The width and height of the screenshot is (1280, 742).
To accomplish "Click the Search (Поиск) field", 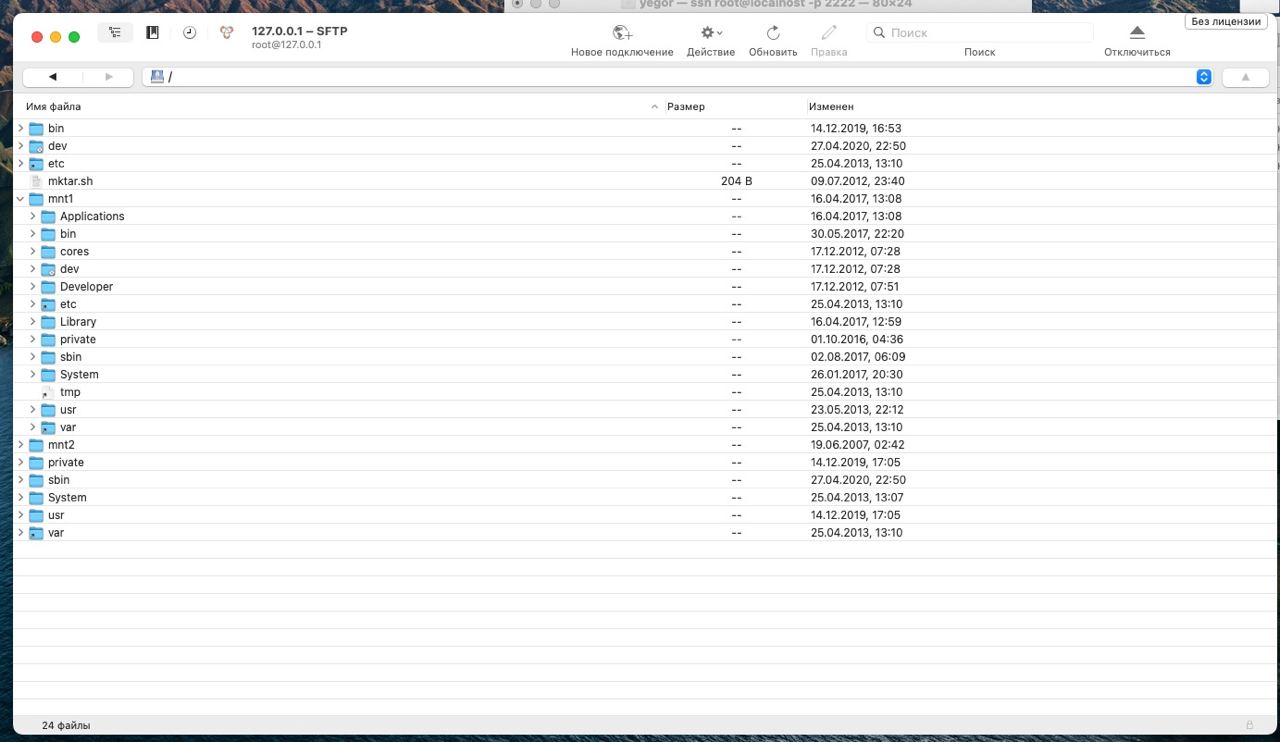I will pyautogui.click(x=980, y=33).
